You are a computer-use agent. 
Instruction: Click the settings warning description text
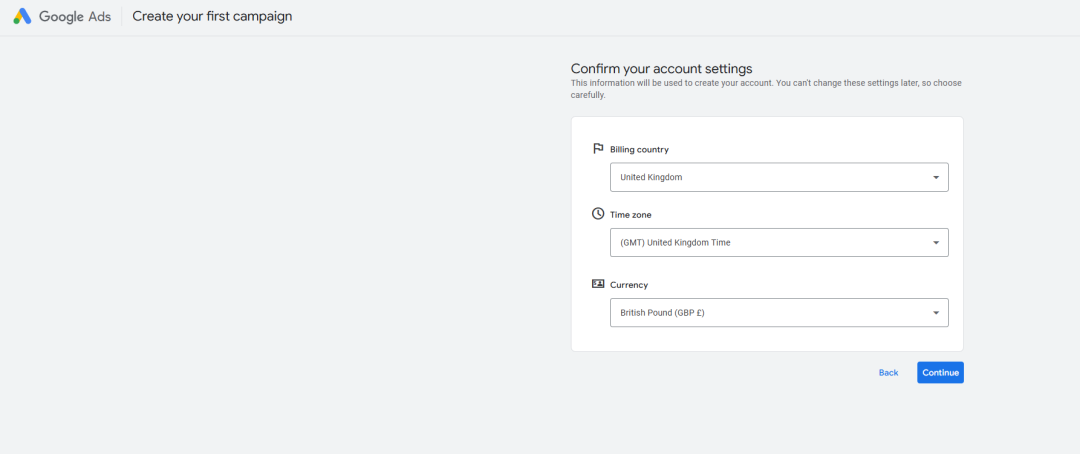pos(766,90)
